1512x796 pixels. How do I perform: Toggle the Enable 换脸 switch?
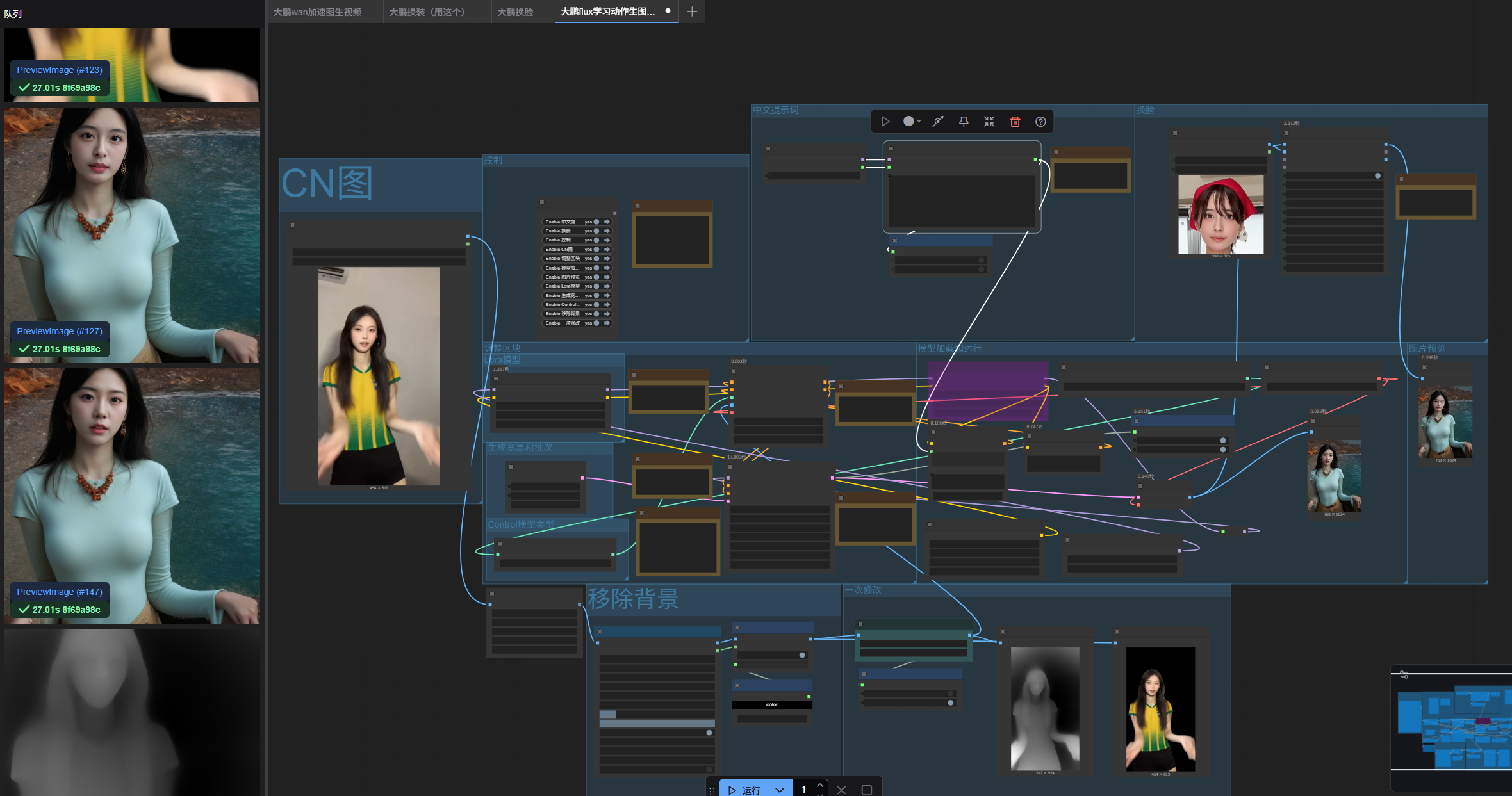tap(596, 231)
